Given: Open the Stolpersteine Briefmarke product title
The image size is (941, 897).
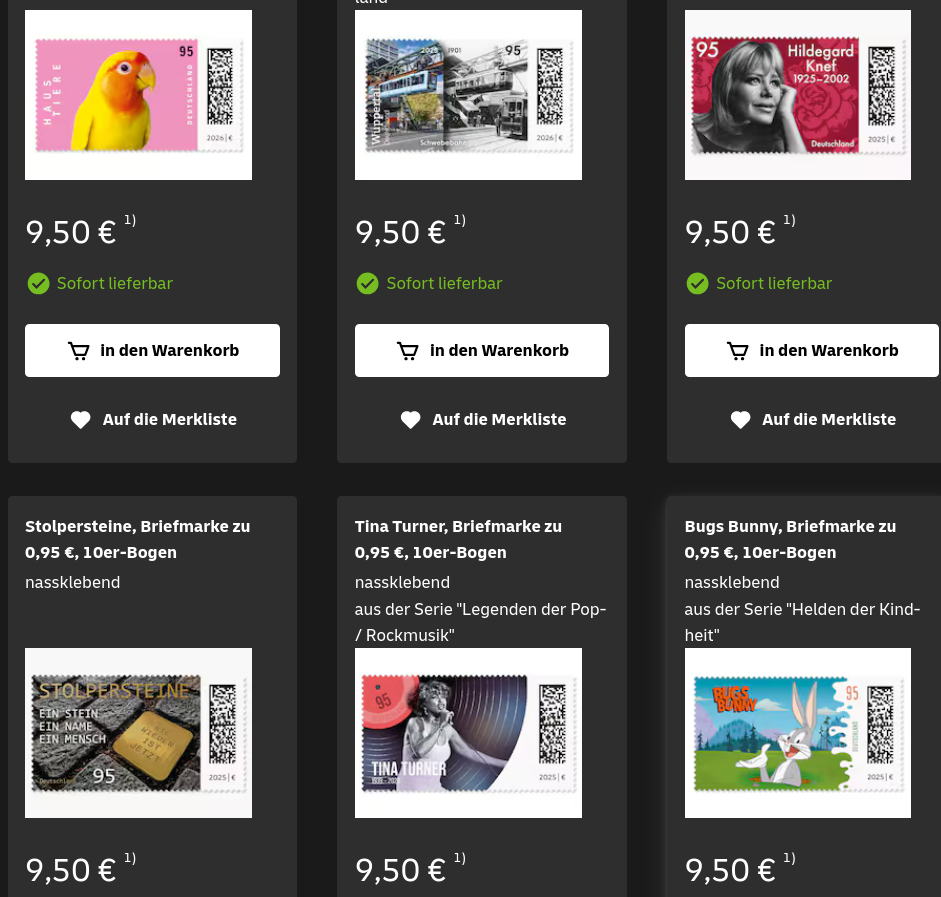Looking at the screenshot, I should (137, 539).
